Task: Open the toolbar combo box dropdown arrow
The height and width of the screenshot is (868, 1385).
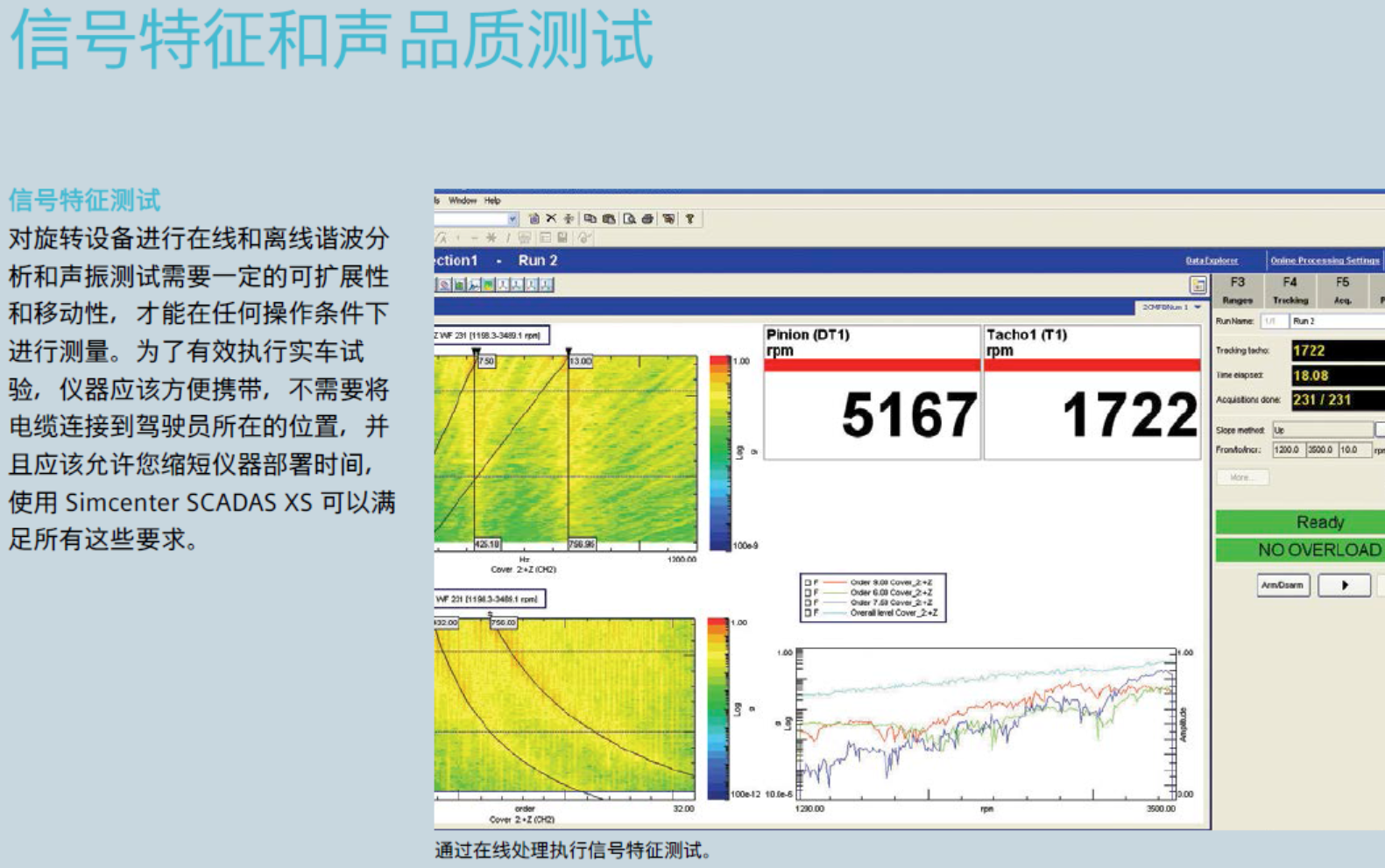Action: point(512,219)
